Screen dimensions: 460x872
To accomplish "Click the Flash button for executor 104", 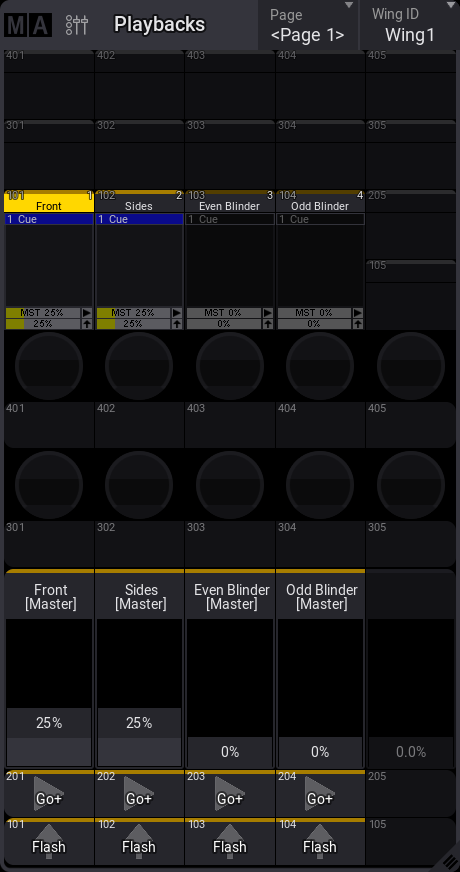I will 320,841.
